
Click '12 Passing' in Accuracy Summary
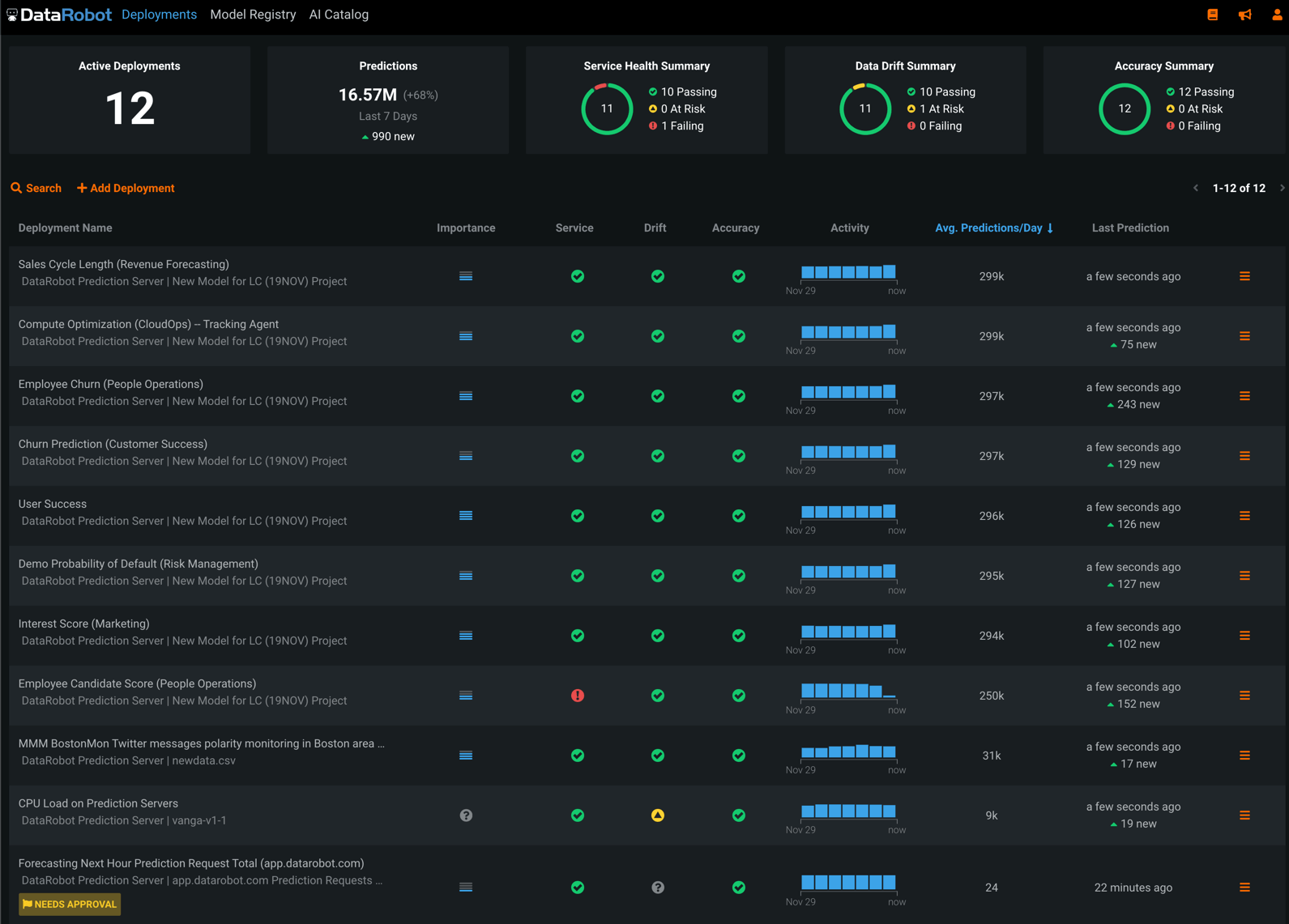1200,92
